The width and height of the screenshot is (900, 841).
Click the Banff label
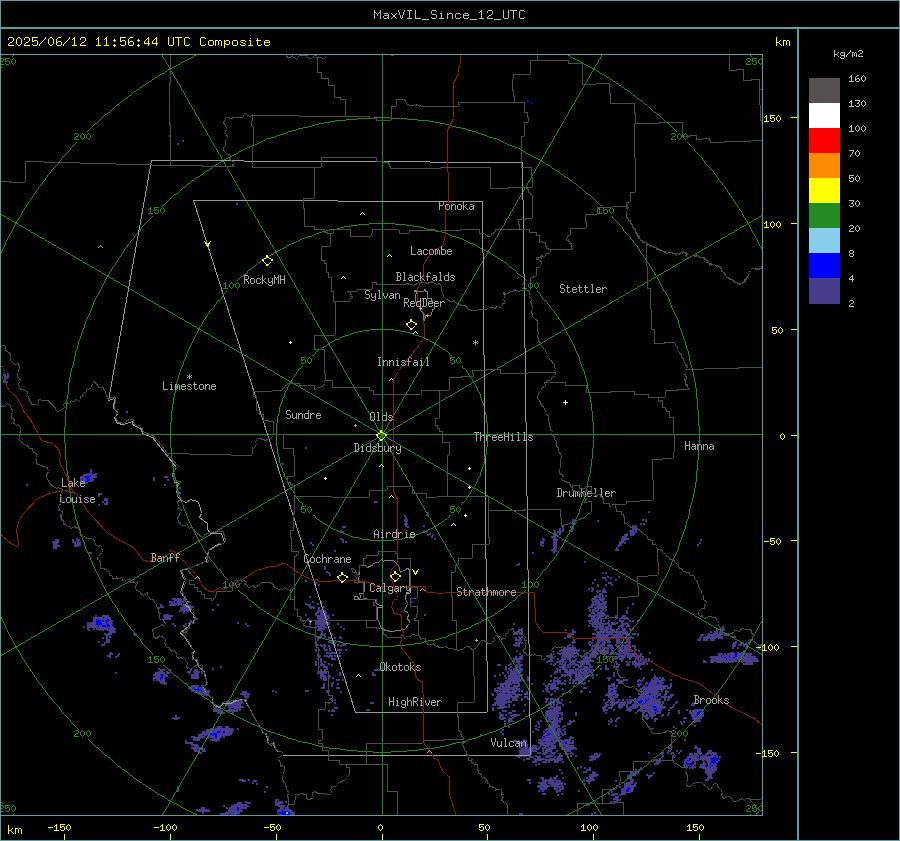[165, 557]
